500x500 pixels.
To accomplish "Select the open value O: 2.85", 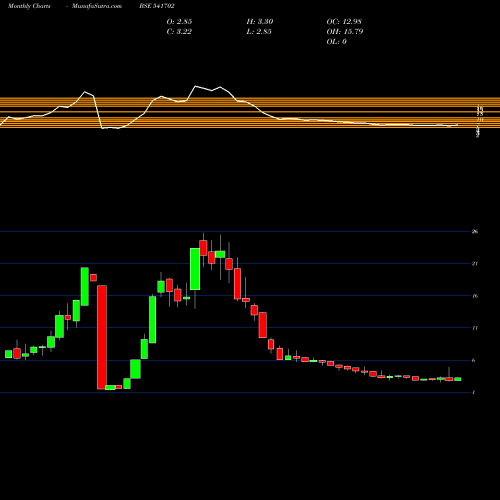I will click(x=179, y=22).
